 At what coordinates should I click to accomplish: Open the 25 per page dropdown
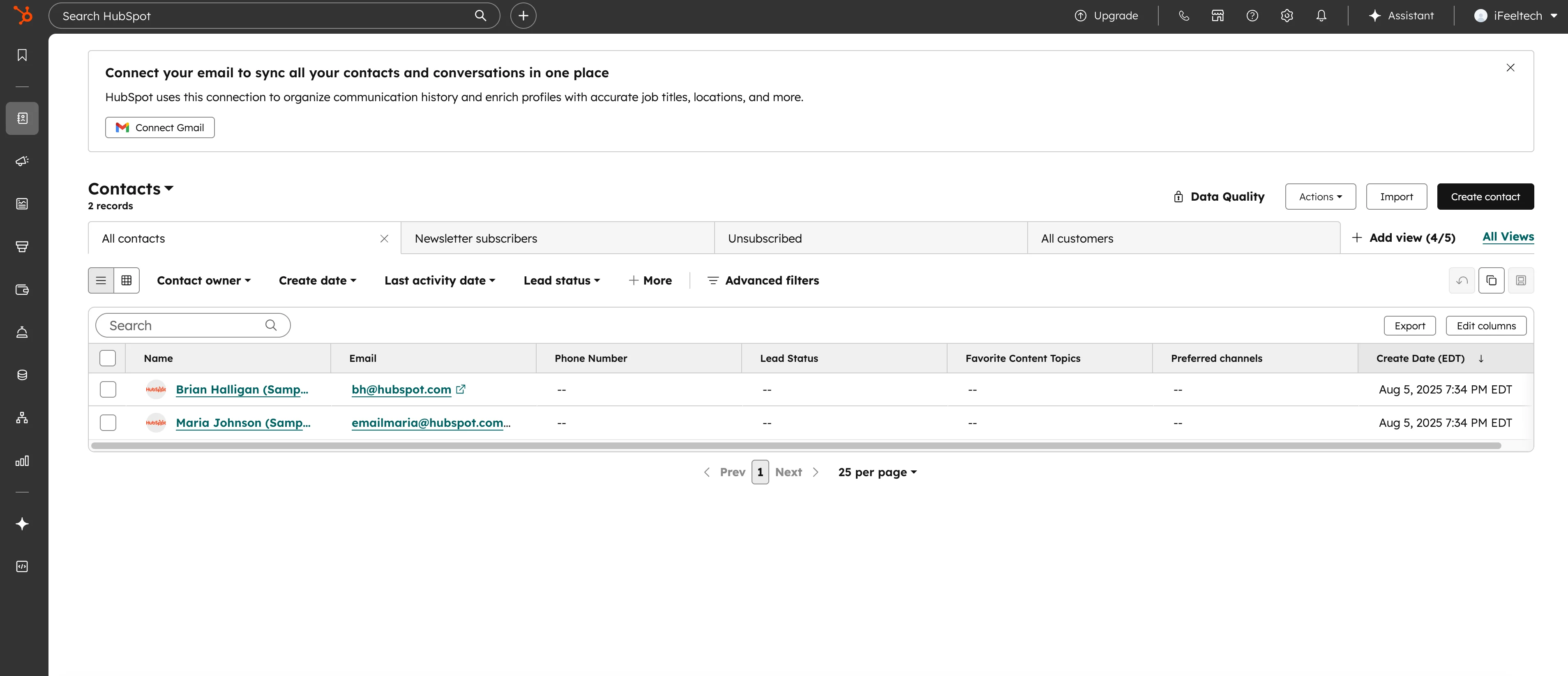(876, 472)
